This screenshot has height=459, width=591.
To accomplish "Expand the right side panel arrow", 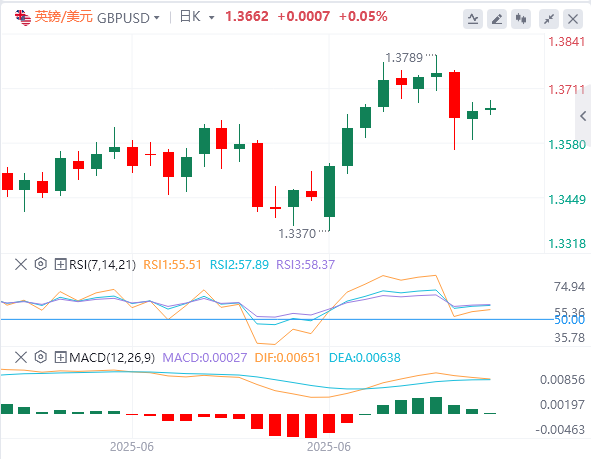I will [583, 116].
